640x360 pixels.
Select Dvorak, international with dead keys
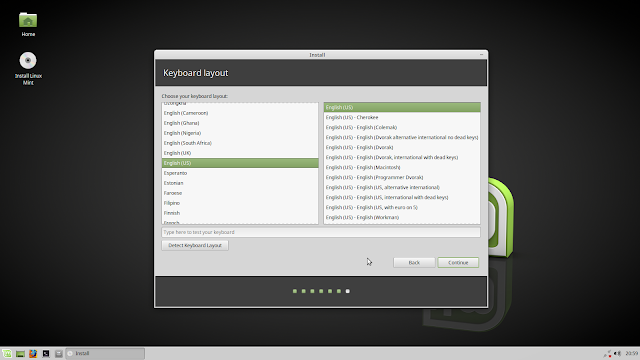(x=402, y=157)
